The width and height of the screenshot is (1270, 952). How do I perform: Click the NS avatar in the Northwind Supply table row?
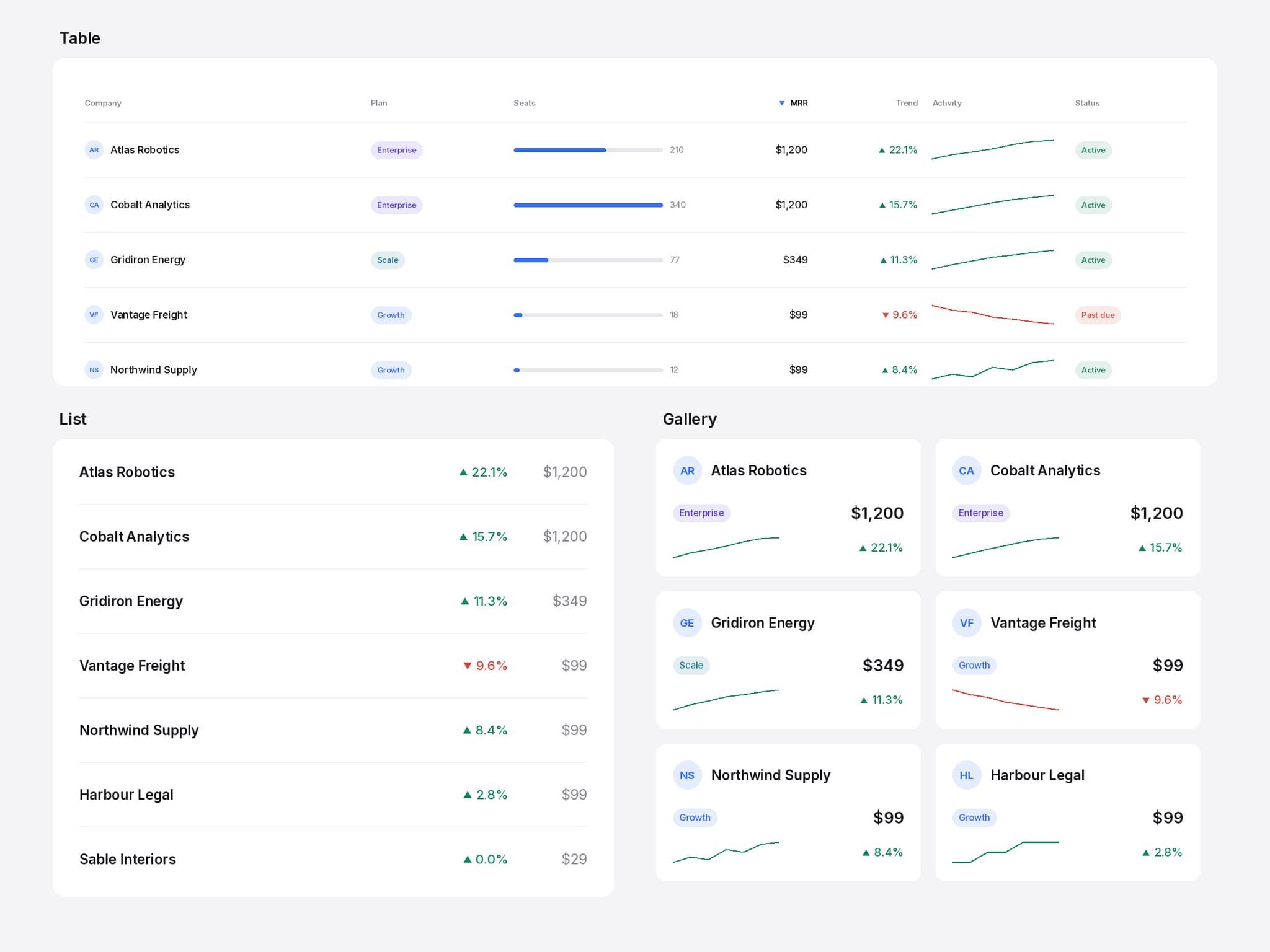[x=94, y=370]
